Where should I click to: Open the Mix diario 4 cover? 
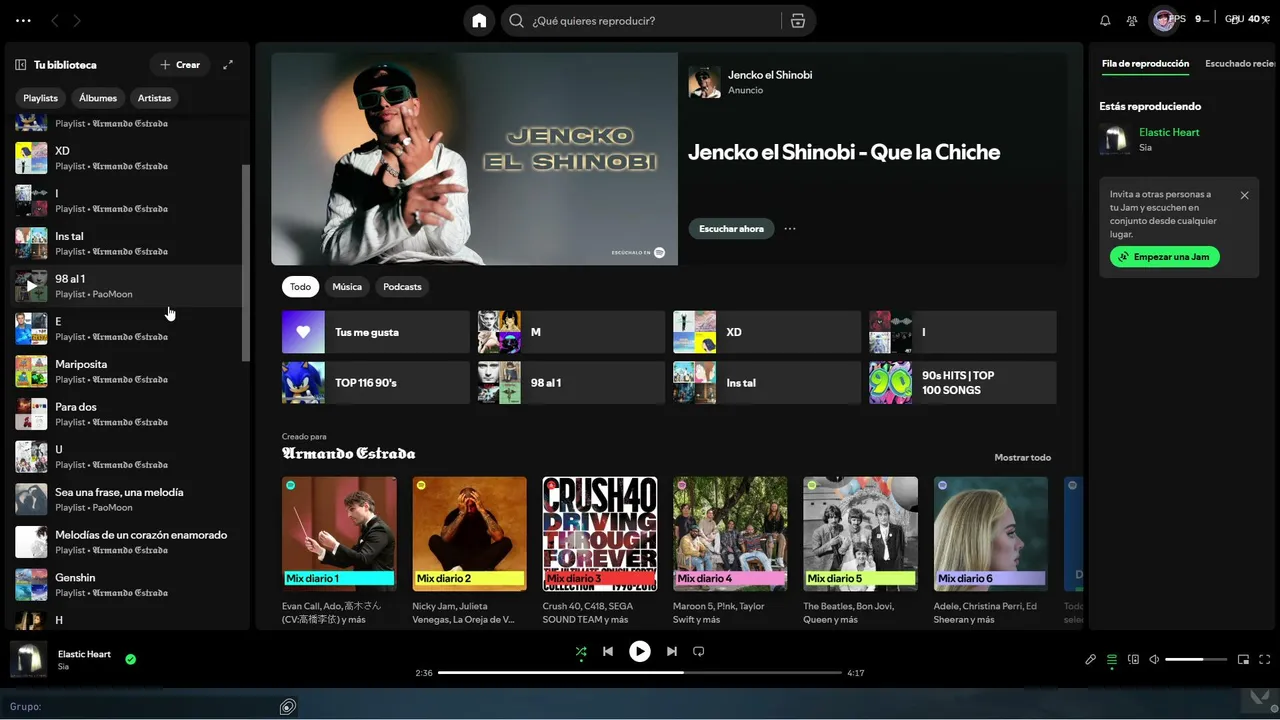tap(730, 534)
